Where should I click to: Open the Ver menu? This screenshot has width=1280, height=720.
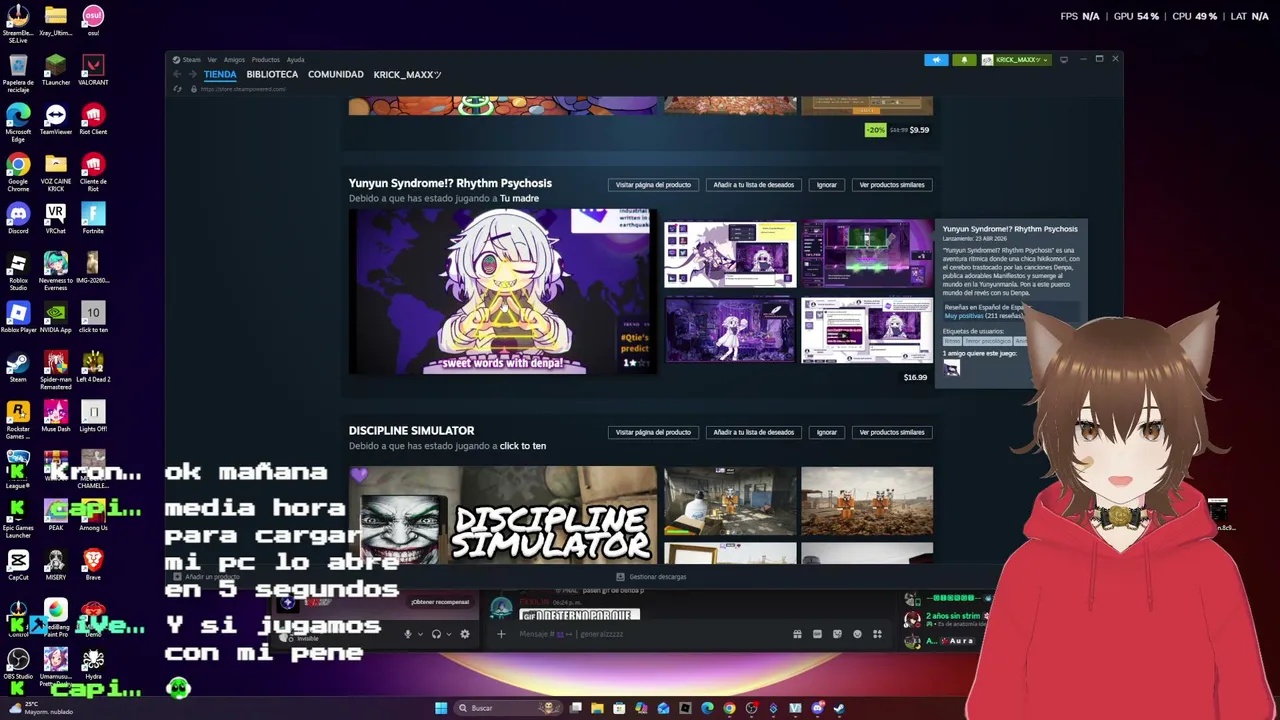click(213, 60)
